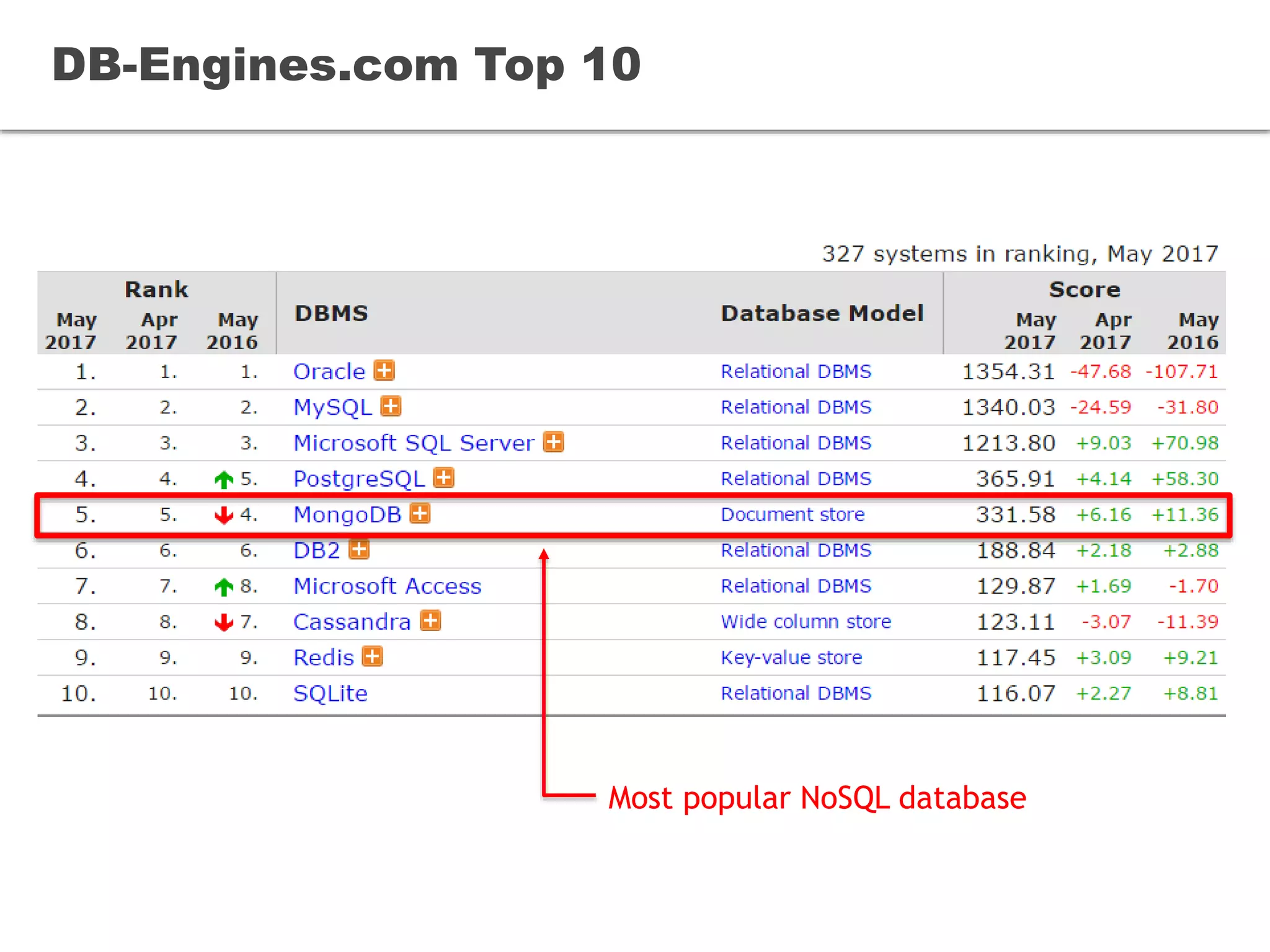Open the Microsoft Access link
1270x952 pixels.
tap(387, 586)
